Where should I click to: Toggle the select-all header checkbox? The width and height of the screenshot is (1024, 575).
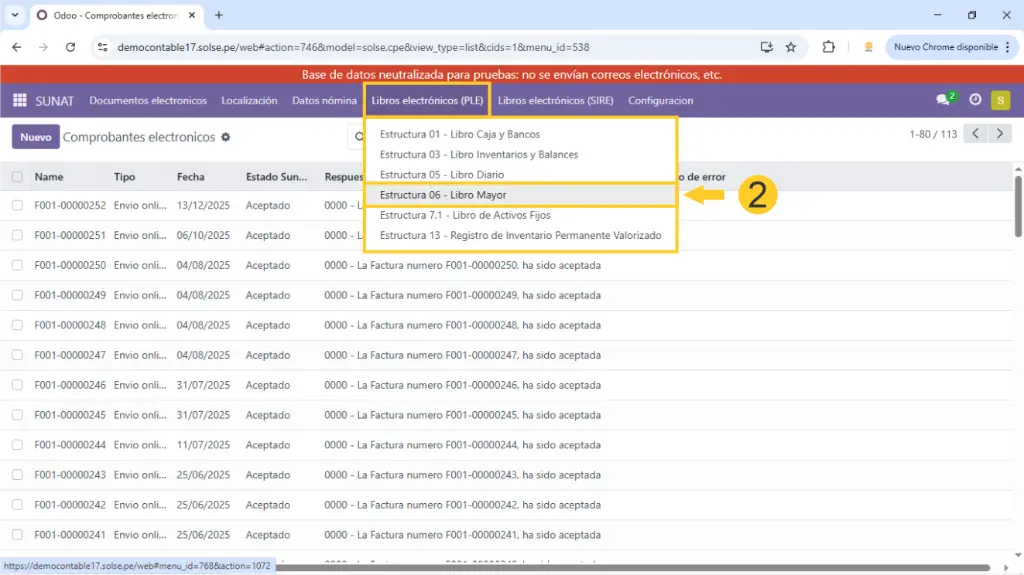17,177
